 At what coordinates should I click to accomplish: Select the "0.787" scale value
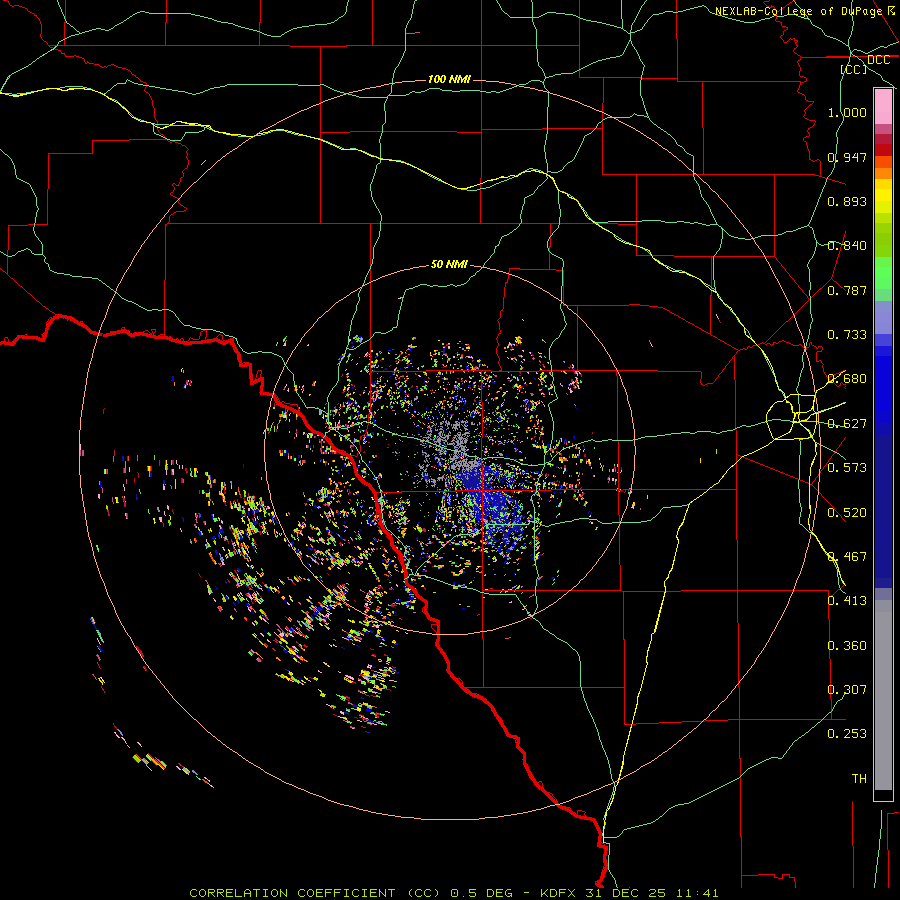847,290
